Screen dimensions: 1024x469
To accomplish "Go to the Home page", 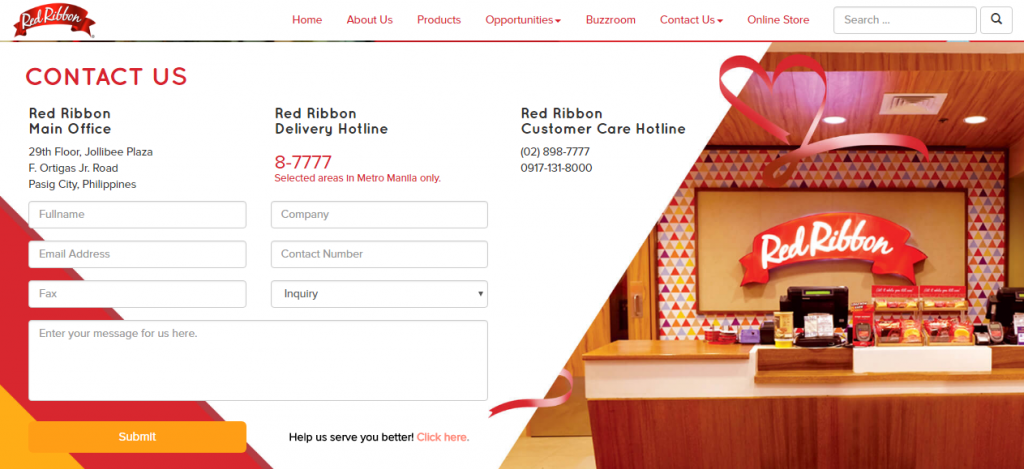I will [307, 20].
